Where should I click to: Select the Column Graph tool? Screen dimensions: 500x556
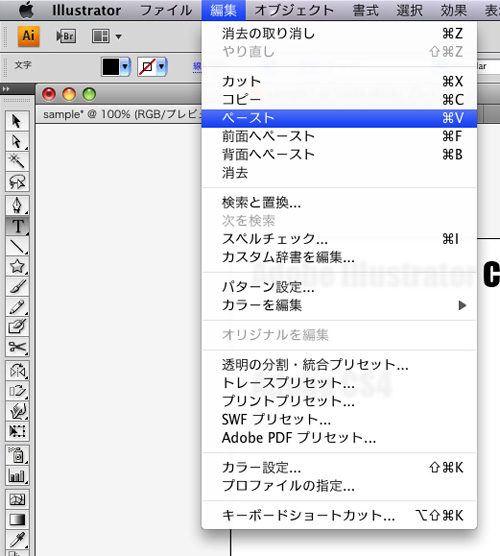coord(17,475)
